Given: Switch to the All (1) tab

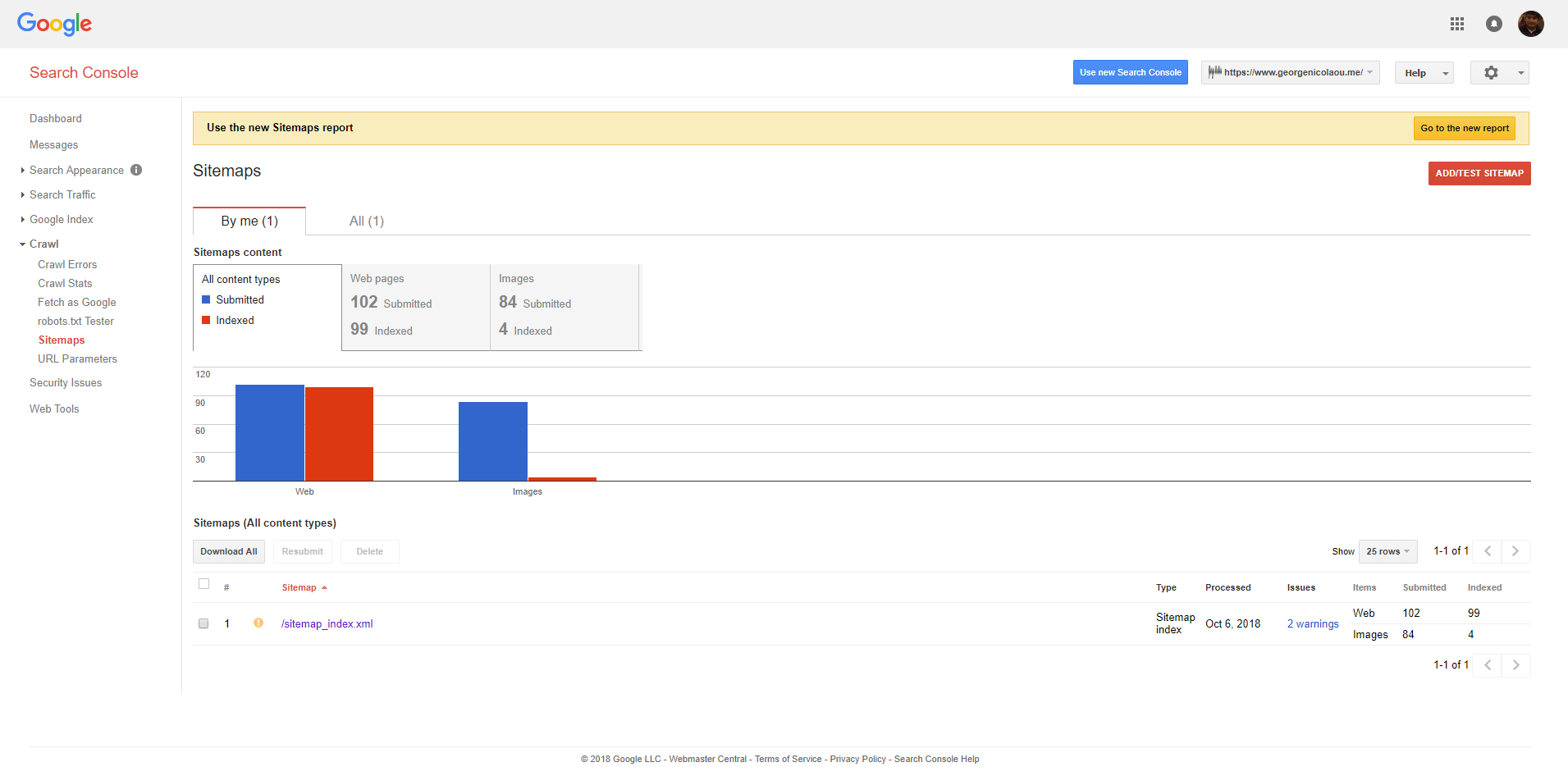Looking at the screenshot, I should coord(367,221).
